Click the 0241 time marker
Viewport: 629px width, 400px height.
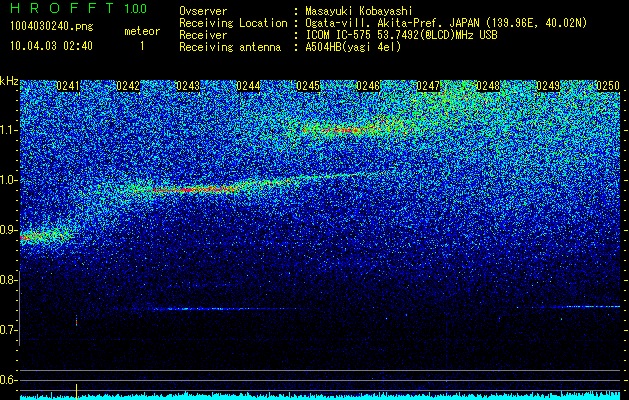click(x=68, y=86)
